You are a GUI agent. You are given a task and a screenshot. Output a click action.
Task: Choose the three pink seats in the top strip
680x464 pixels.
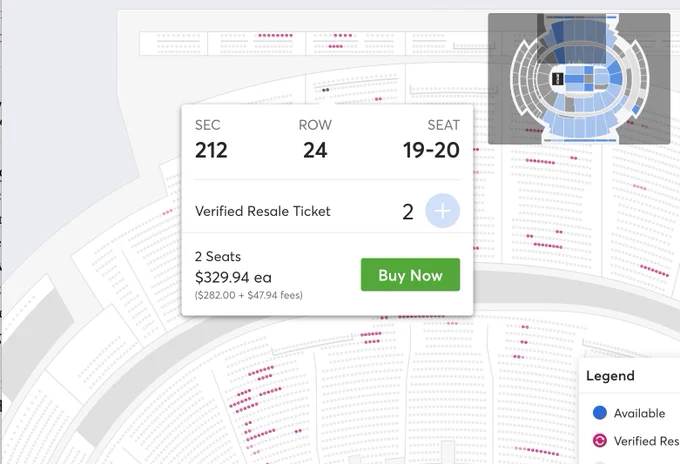(343, 36)
